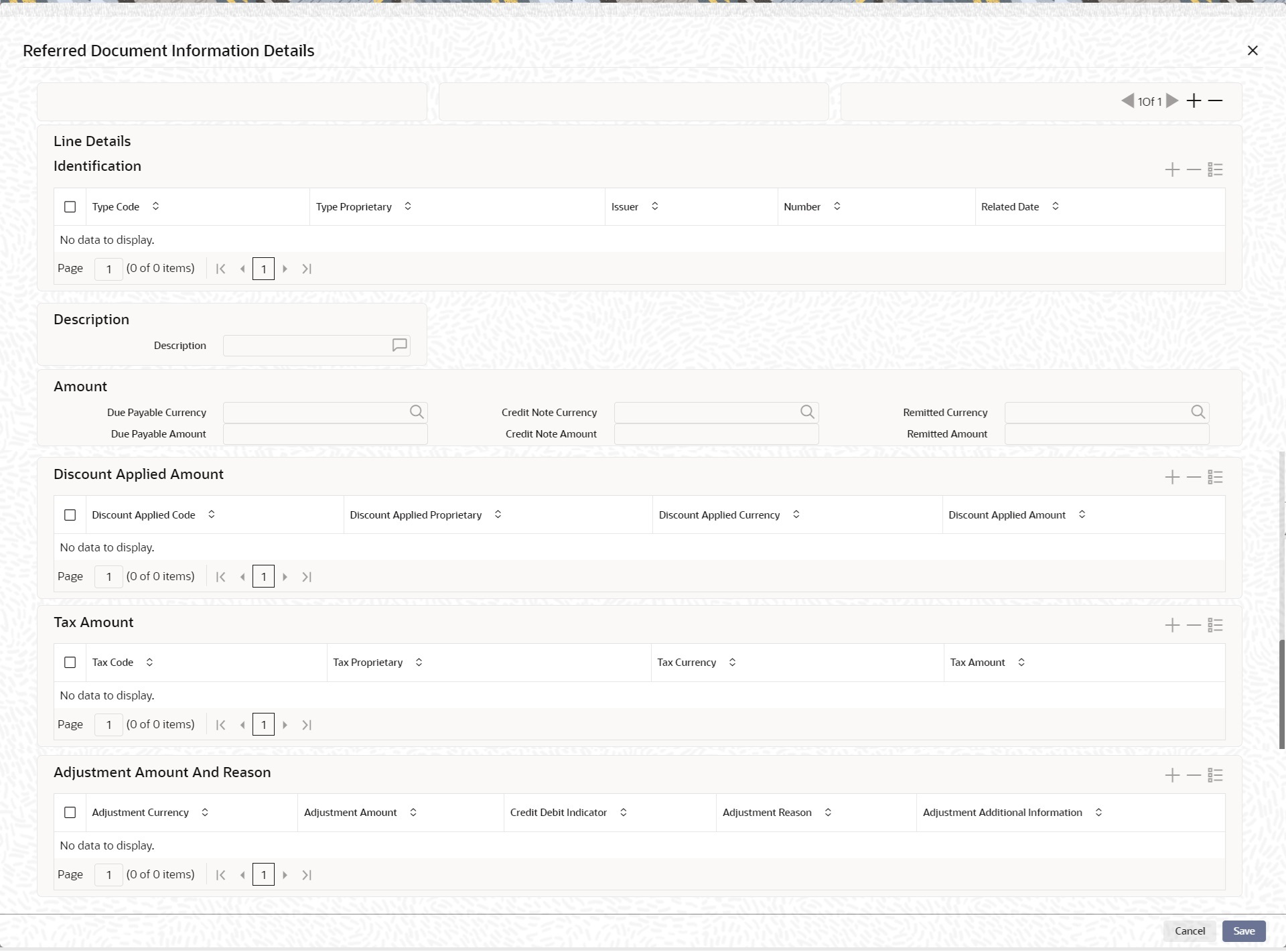This screenshot has width=1286, height=952.
Task: Sort by Type Proprietary column arrows
Action: click(408, 207)
